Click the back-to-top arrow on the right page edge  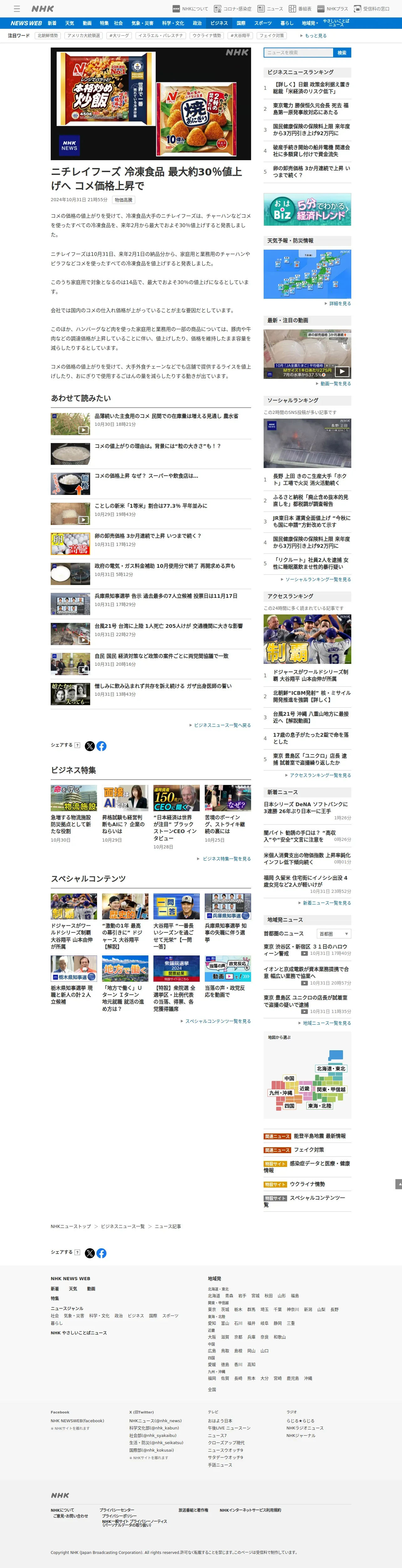[399, 1184]
